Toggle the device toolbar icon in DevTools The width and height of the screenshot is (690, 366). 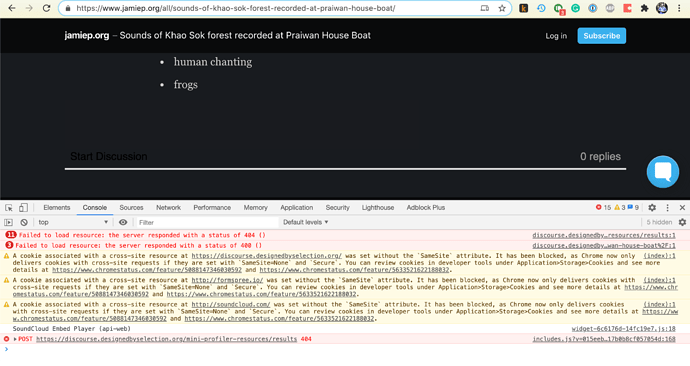[23, 208]
